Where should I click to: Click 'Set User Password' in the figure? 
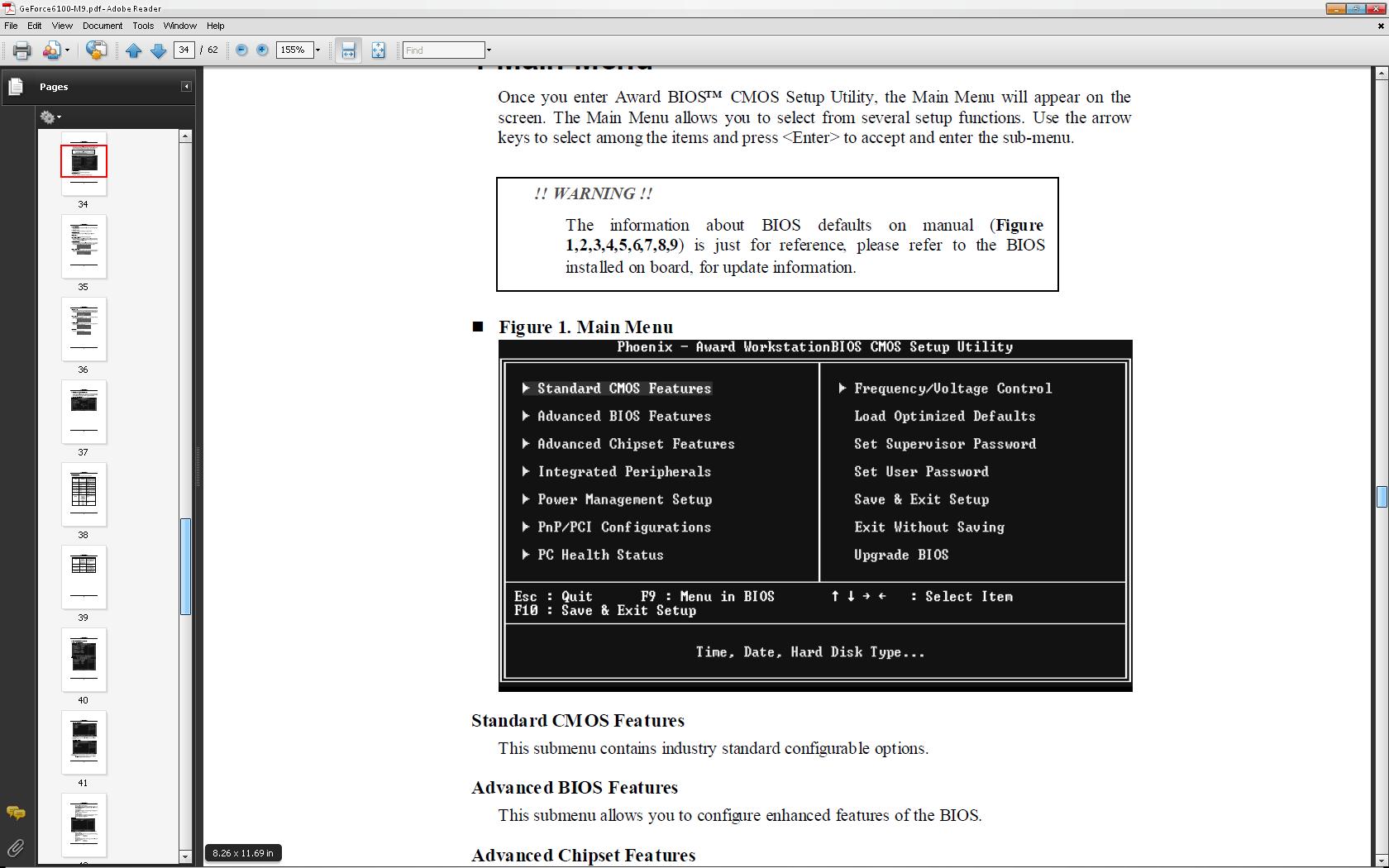(921, 472)
